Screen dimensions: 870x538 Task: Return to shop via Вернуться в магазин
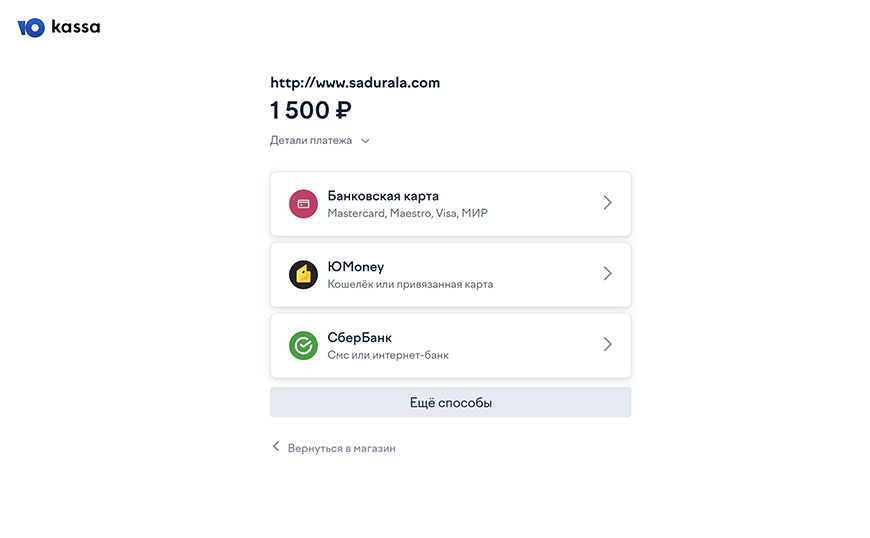pyautogui.click(x=341, y=448)
